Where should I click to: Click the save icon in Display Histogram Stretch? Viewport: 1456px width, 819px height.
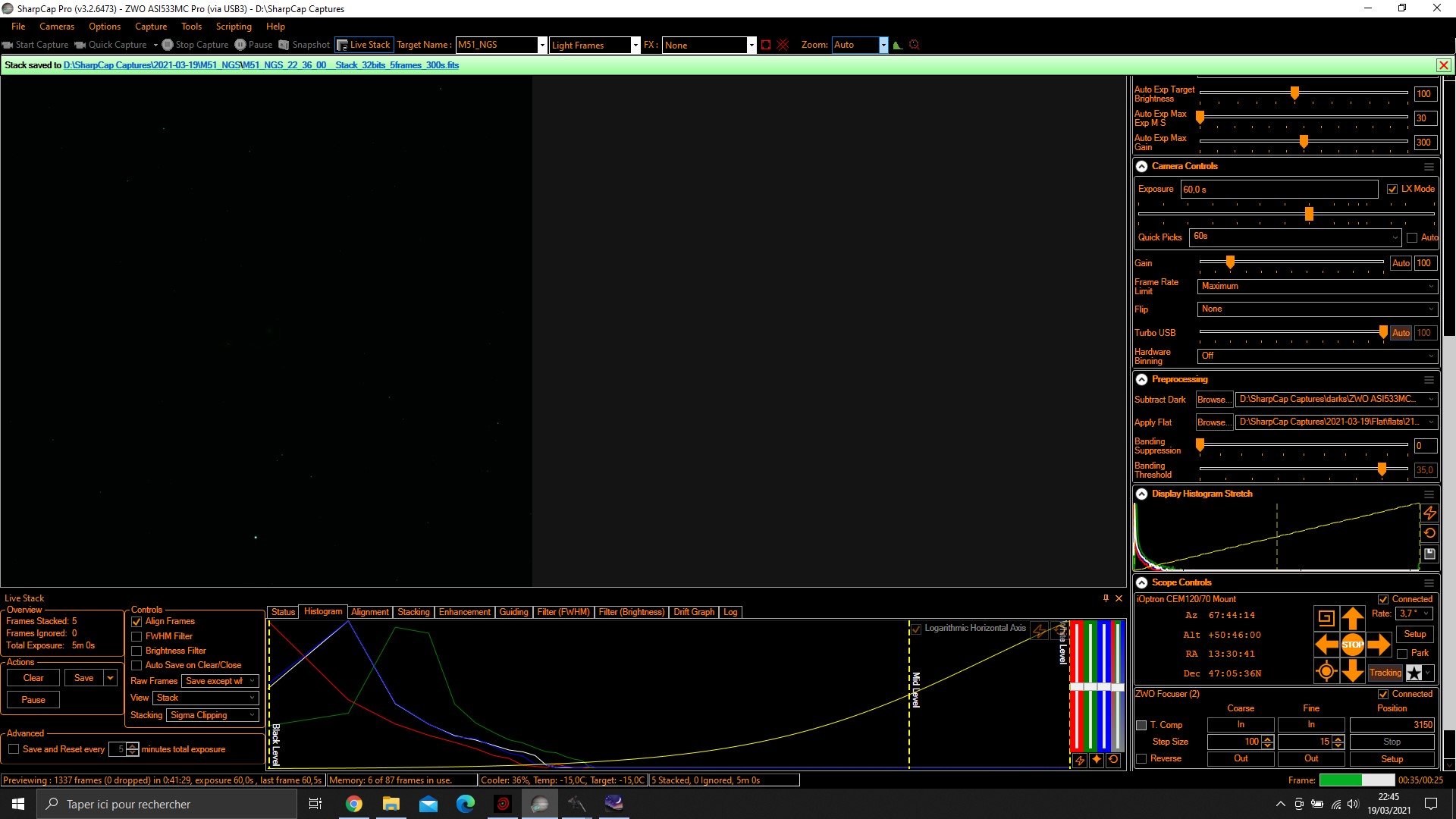[x=1429, y=554]
